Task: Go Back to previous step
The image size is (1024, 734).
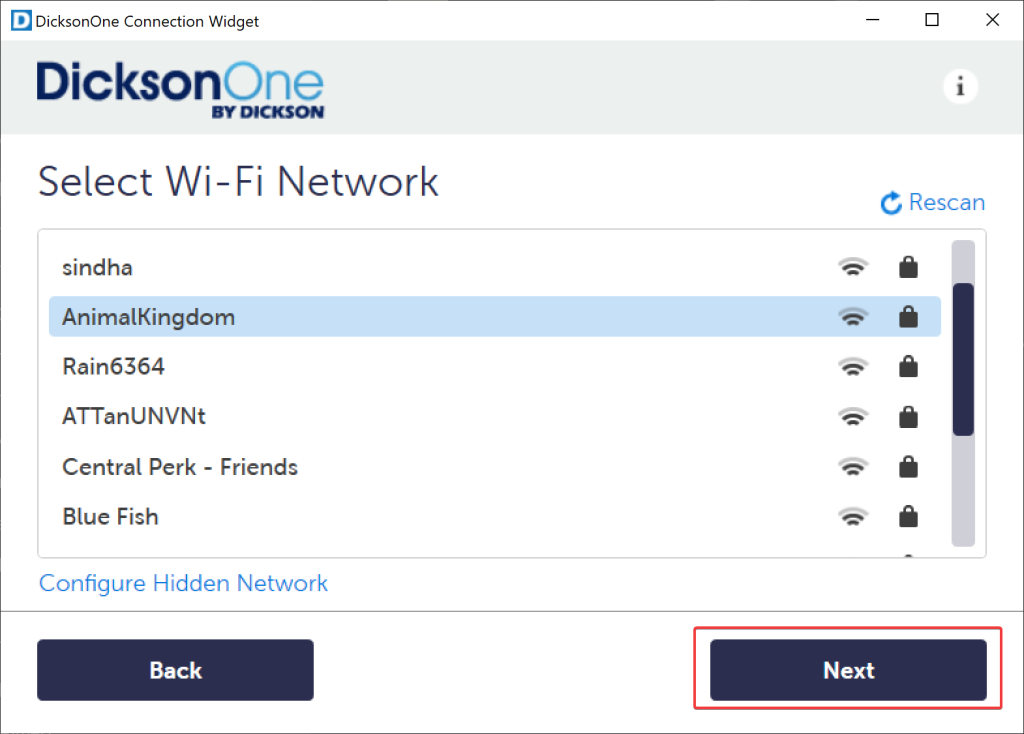Action: click(x=175, y=670)
